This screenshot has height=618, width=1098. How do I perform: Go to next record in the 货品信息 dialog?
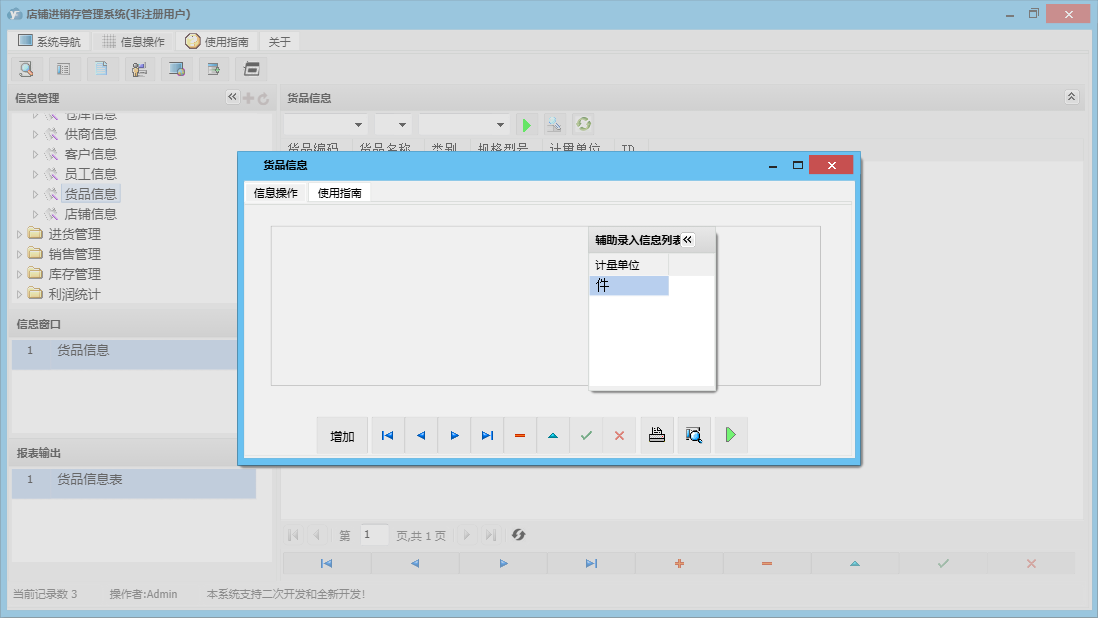[454, 436]
